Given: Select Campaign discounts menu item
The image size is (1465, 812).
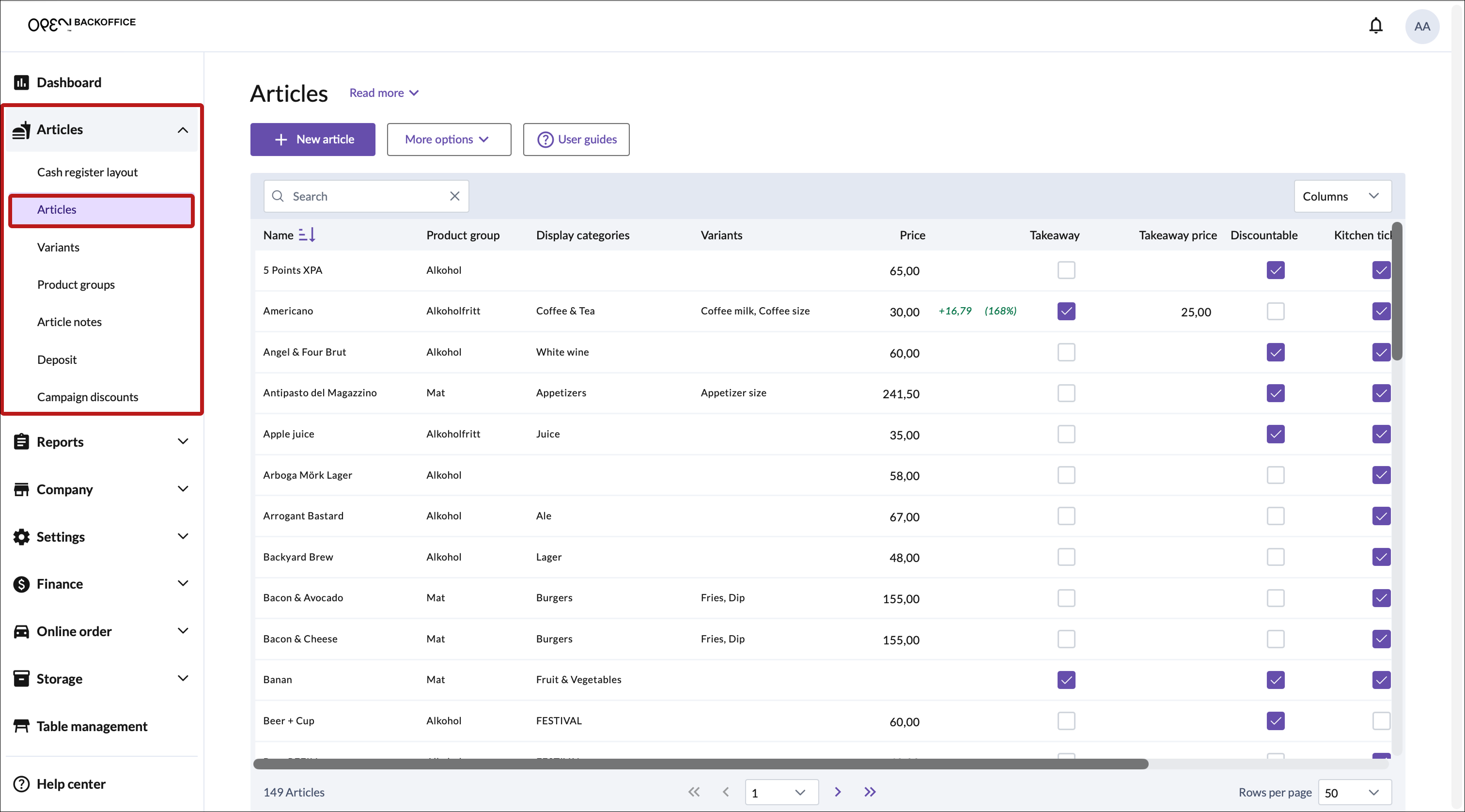Looking at the screenshot, I should pyautogui.click(x=88, y=397).
